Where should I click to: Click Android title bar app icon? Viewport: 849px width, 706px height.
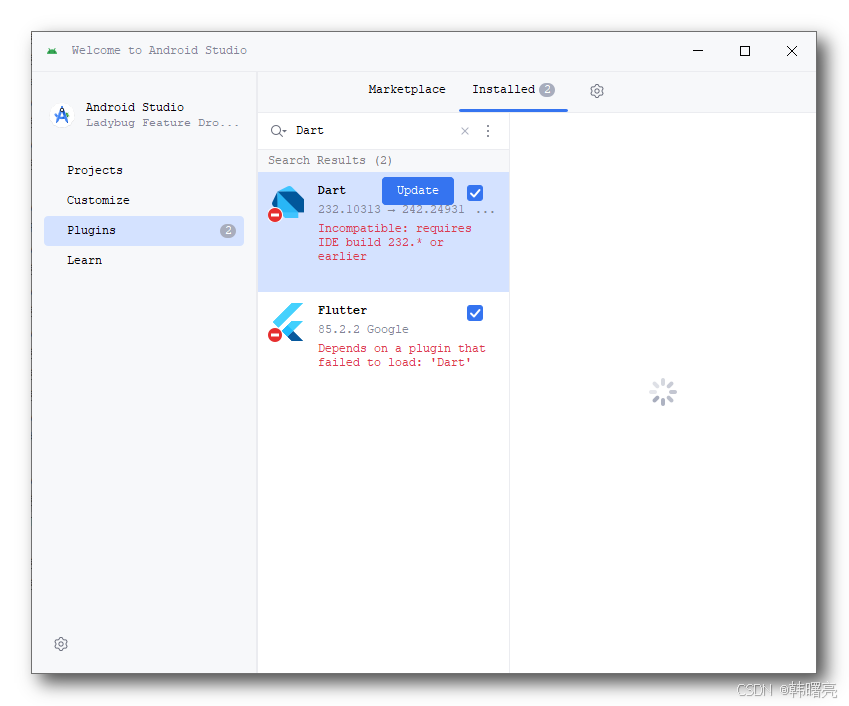point(52,51)
